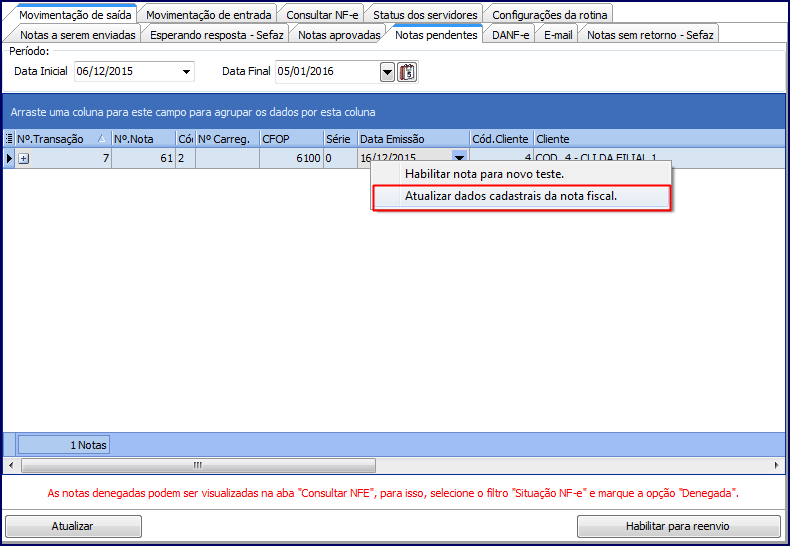Screen dimensions: 790x546
Task: Open the calendar icon beside Data Final
Action: point(407,72)
